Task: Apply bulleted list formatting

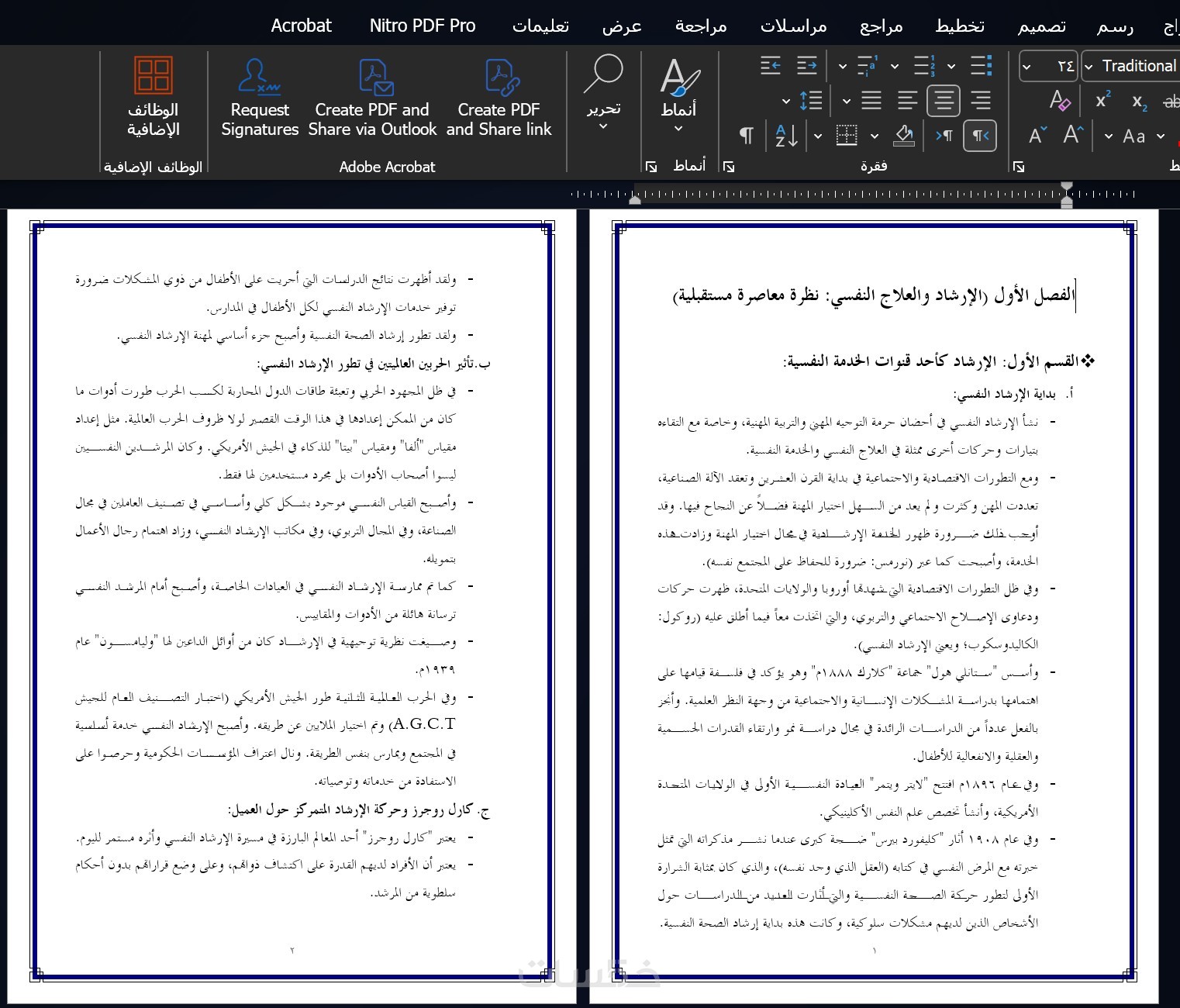Action: coord(981,66)
